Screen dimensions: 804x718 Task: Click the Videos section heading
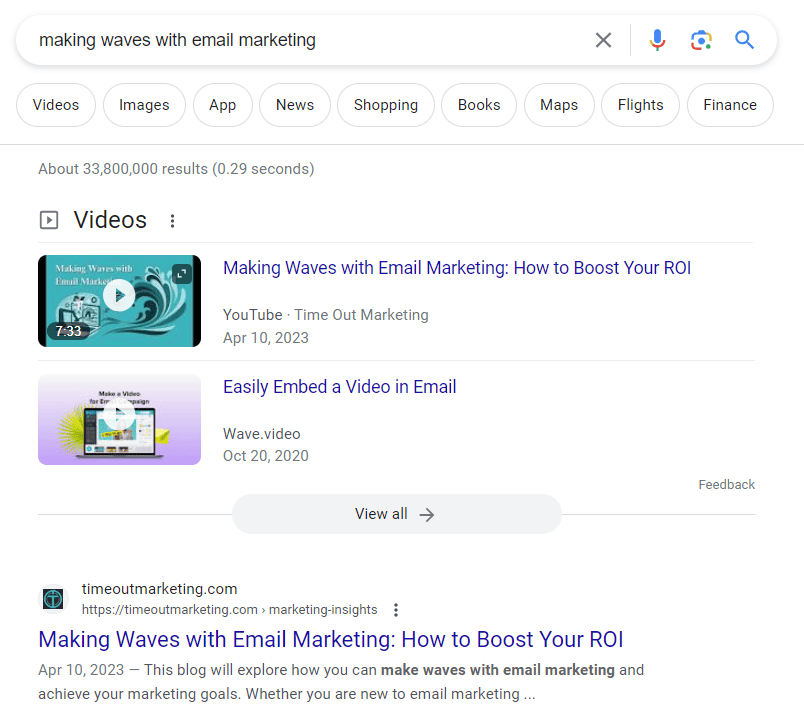coord(110,220)
